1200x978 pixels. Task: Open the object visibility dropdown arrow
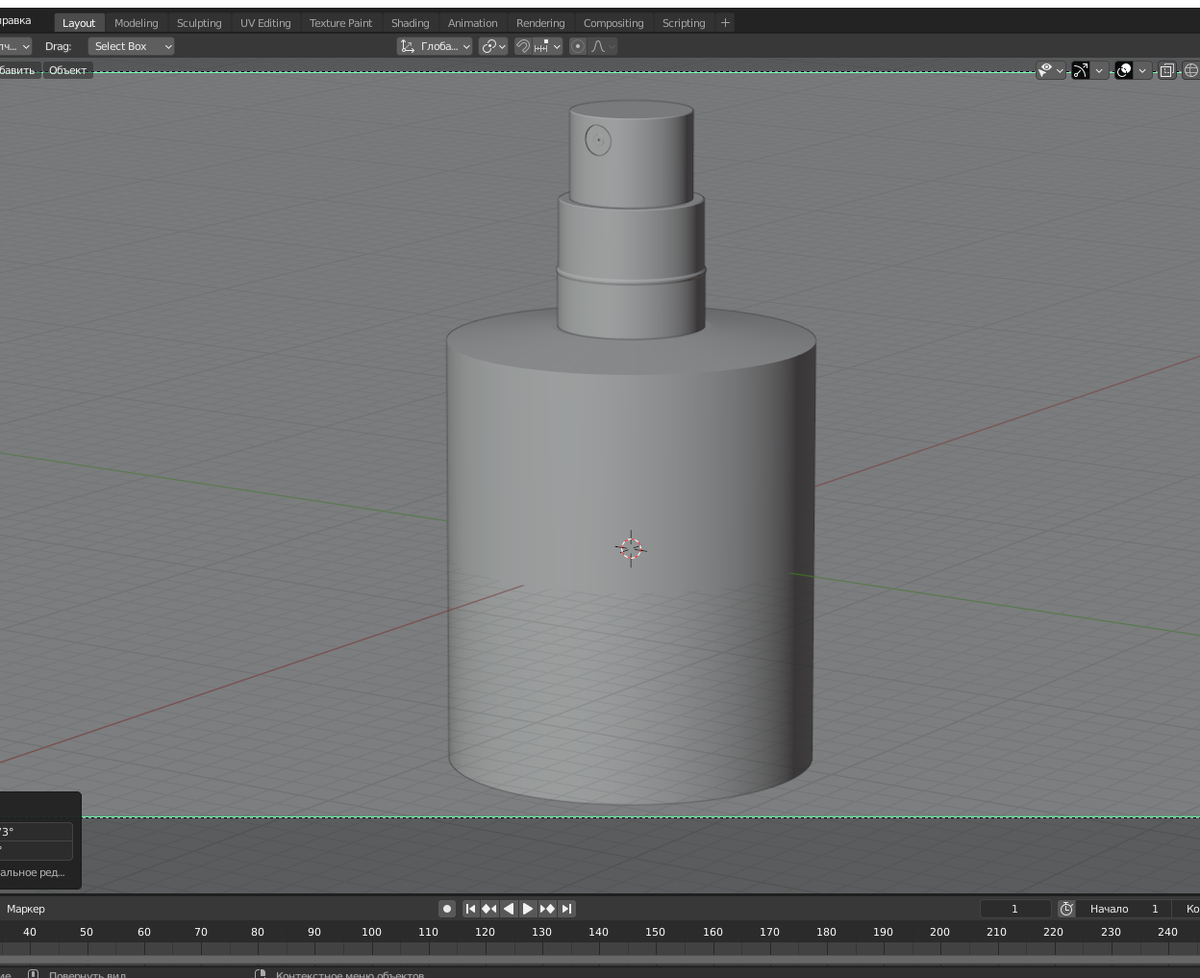(x=1060, y=70)
